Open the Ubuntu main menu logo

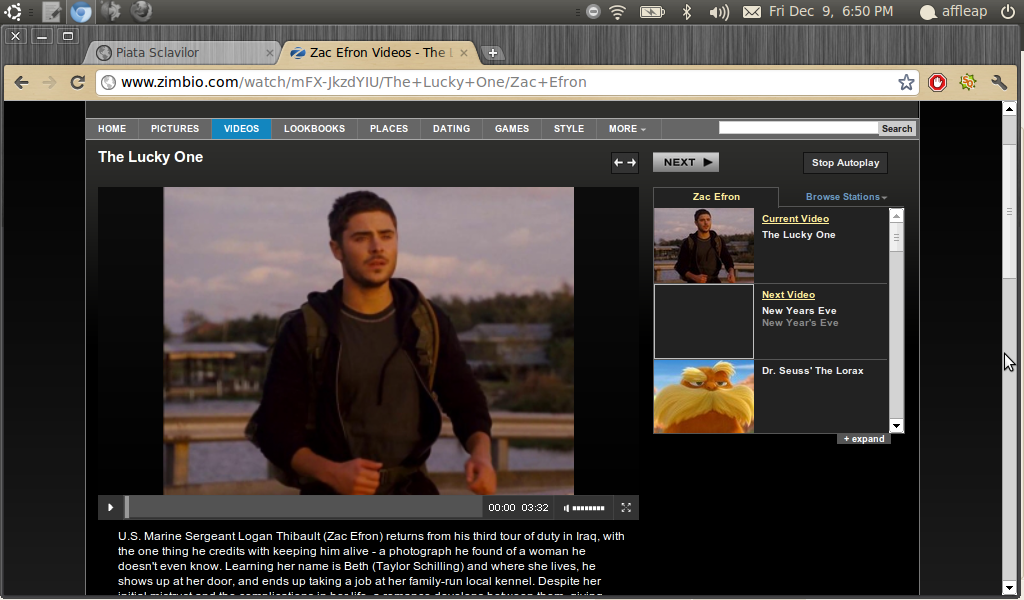point(12,11)
